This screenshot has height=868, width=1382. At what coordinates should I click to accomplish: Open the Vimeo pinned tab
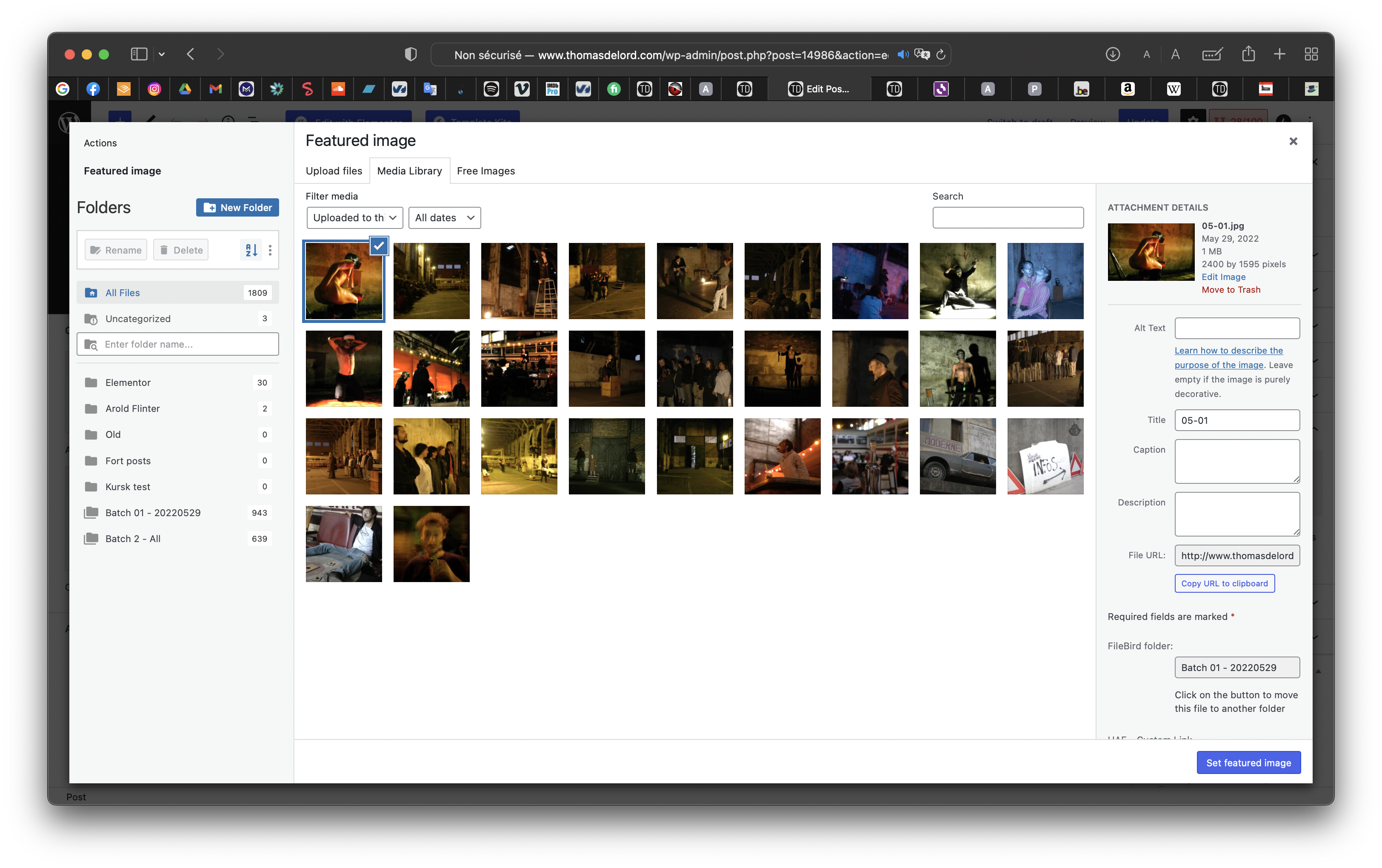click(522, 89)
